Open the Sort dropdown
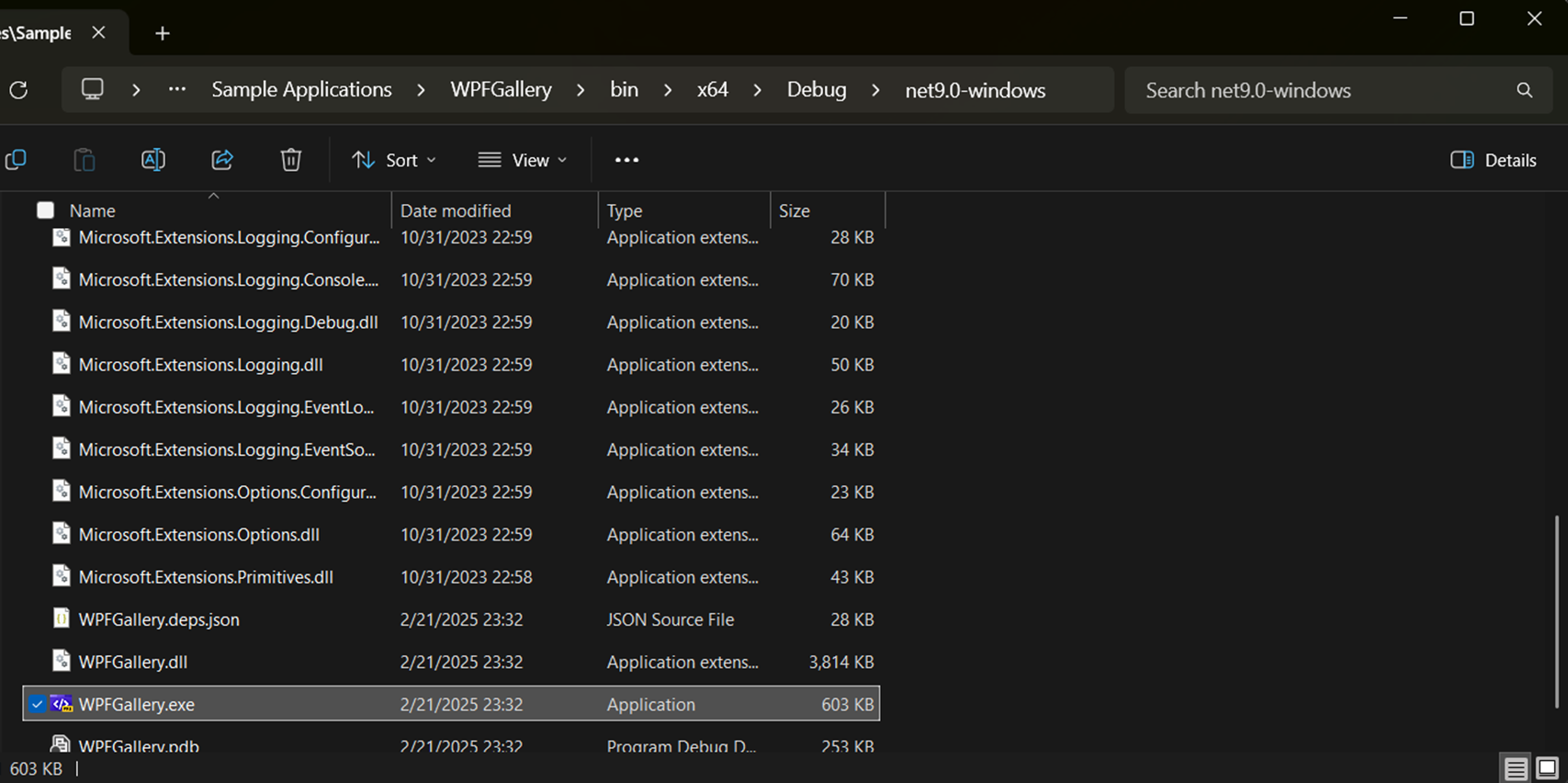1568x783 pixels. [394, 160]
